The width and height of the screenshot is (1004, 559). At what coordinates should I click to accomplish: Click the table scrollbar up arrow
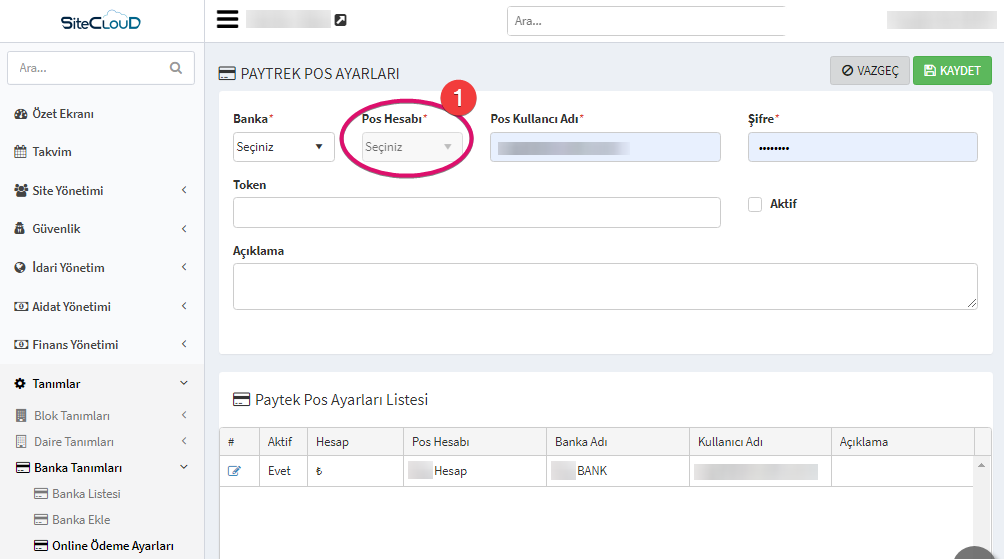(x=982, y=465)
